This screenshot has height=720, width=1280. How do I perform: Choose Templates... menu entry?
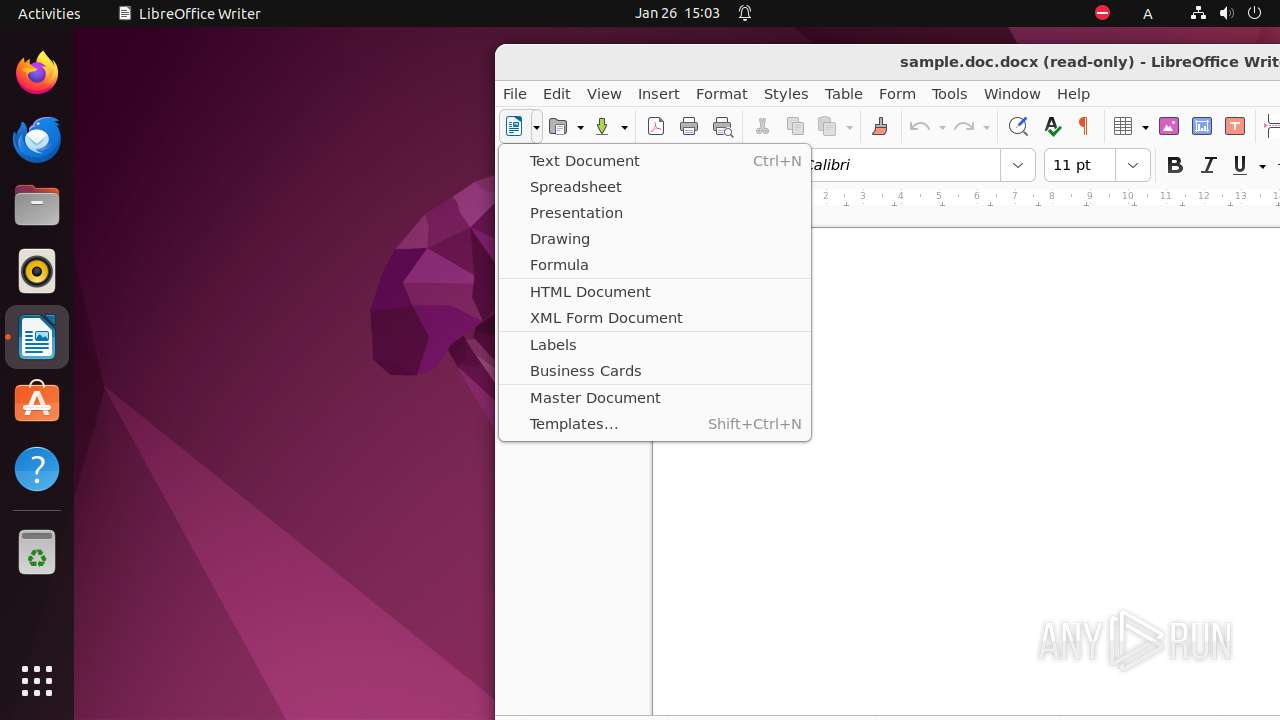click(x=654, y=423)
